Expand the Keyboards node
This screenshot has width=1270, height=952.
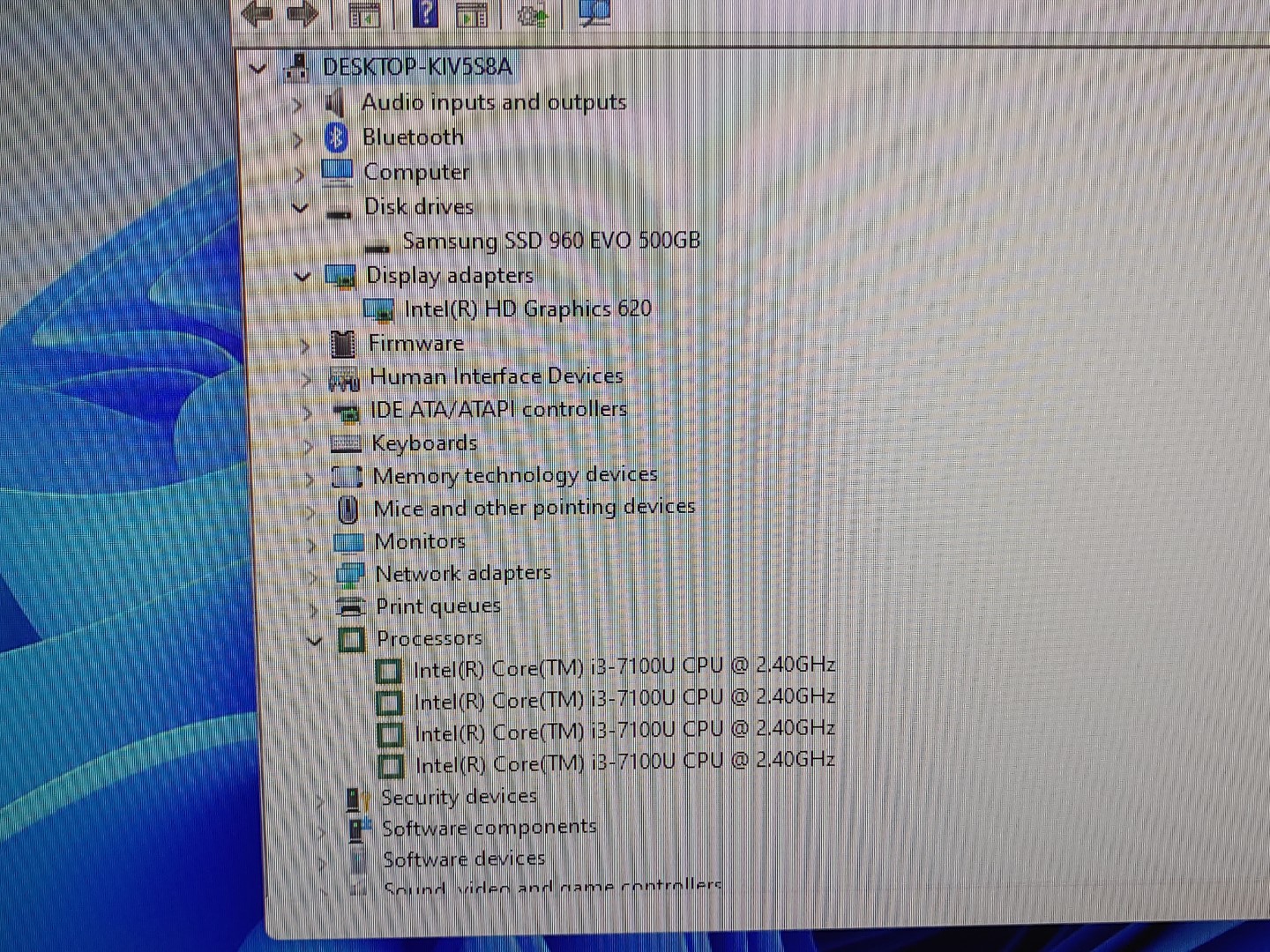(x=308, y=445)
